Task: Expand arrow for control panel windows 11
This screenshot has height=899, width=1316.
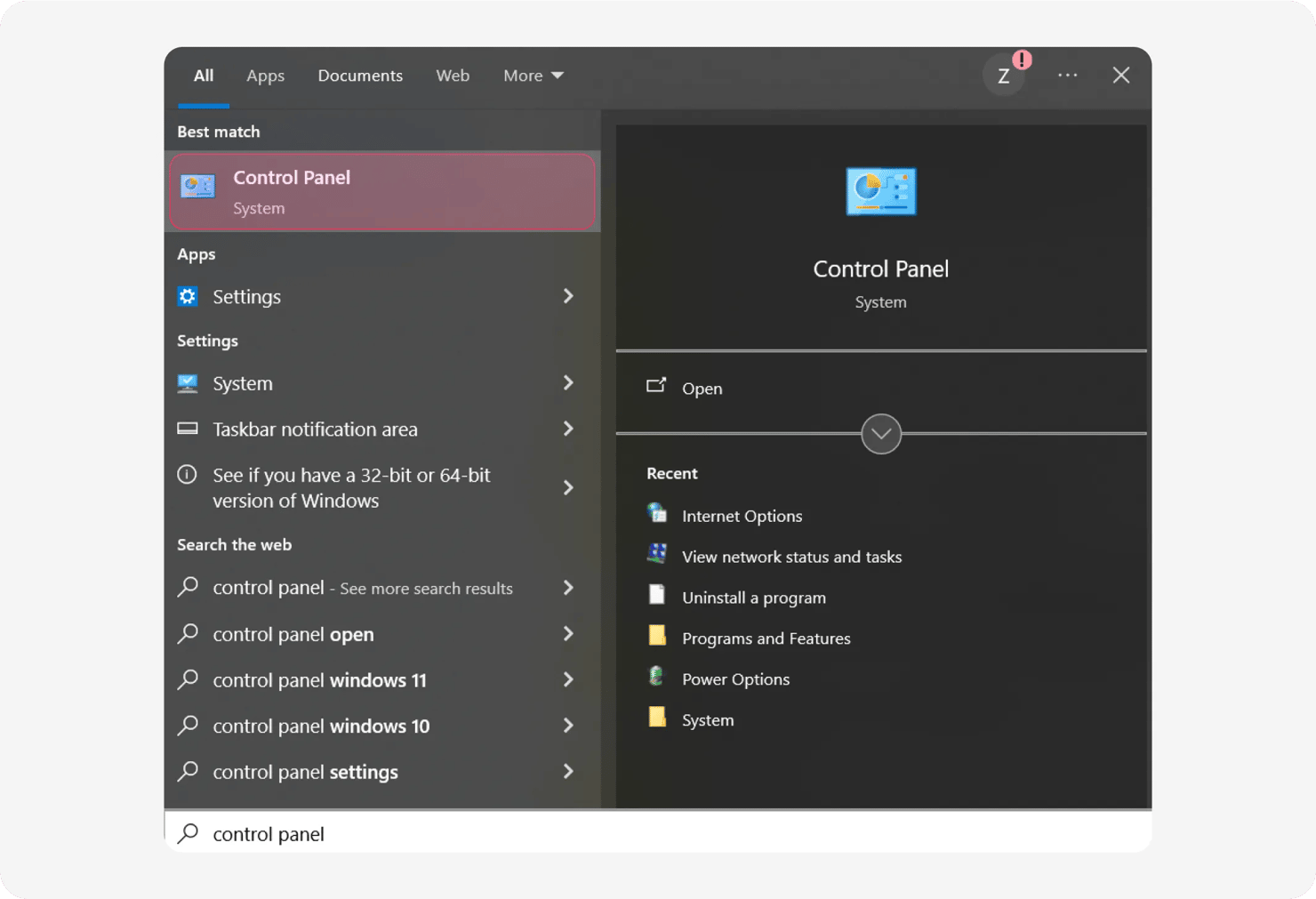Action: [568, 680]
